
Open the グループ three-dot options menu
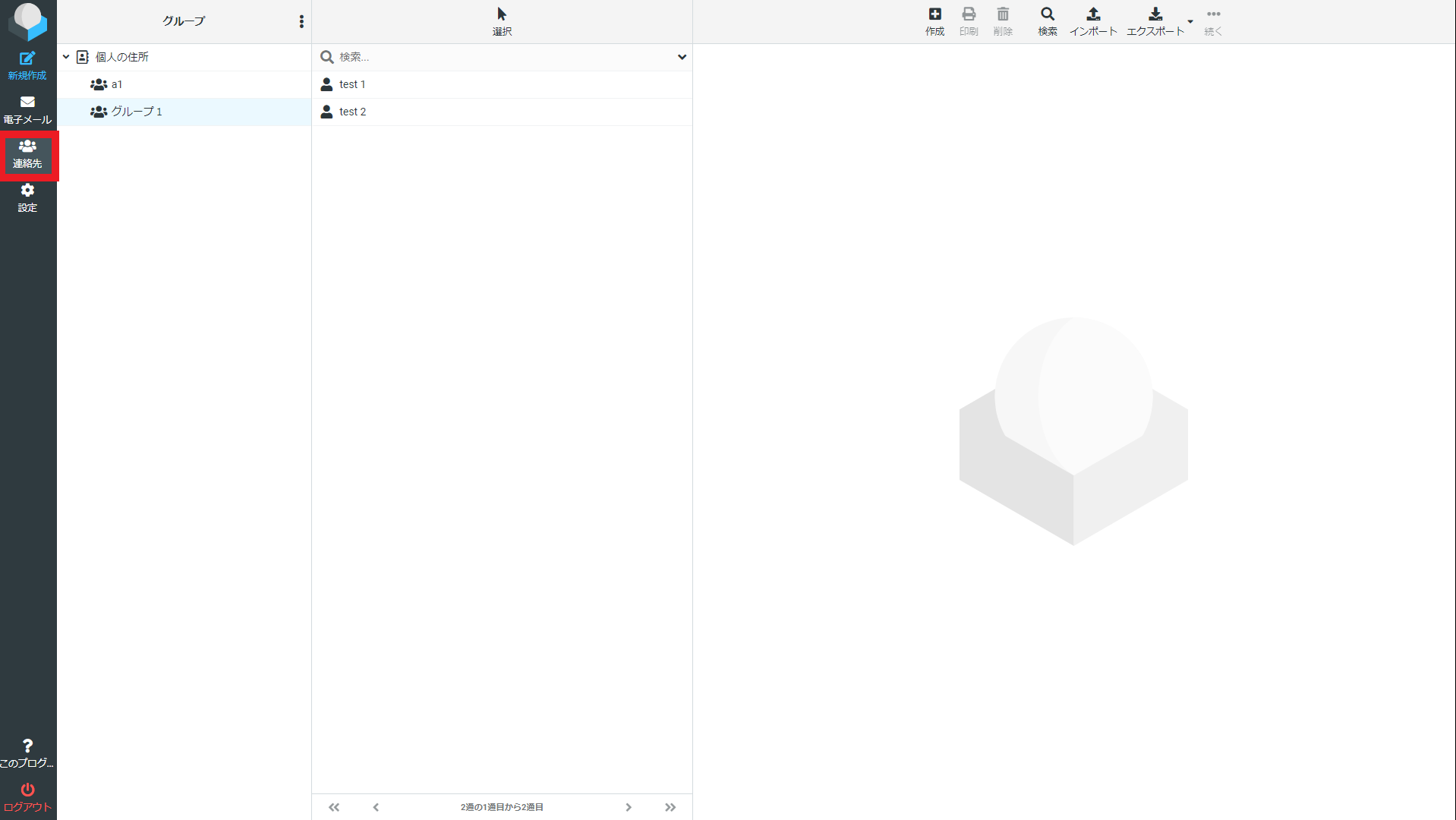(301, 21)
